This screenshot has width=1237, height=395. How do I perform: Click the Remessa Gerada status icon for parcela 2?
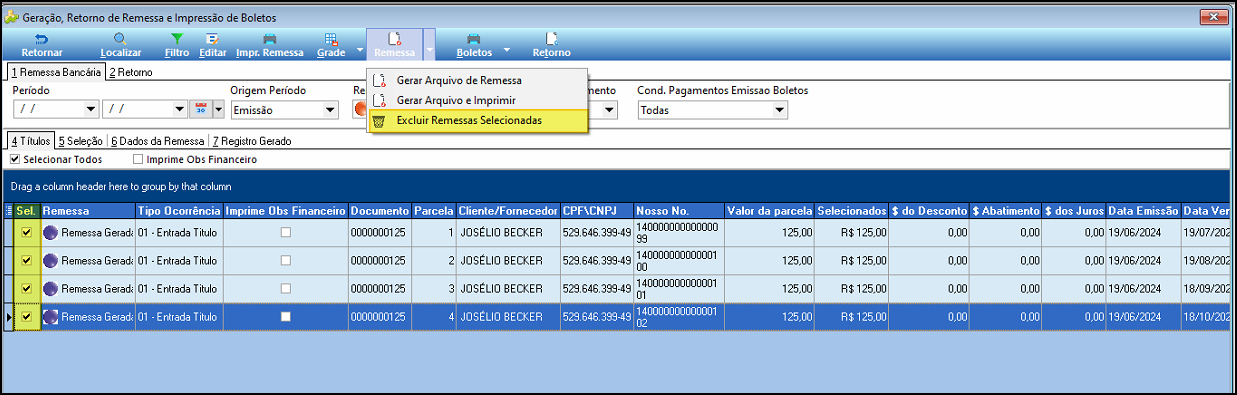click(x=51, y=260)
